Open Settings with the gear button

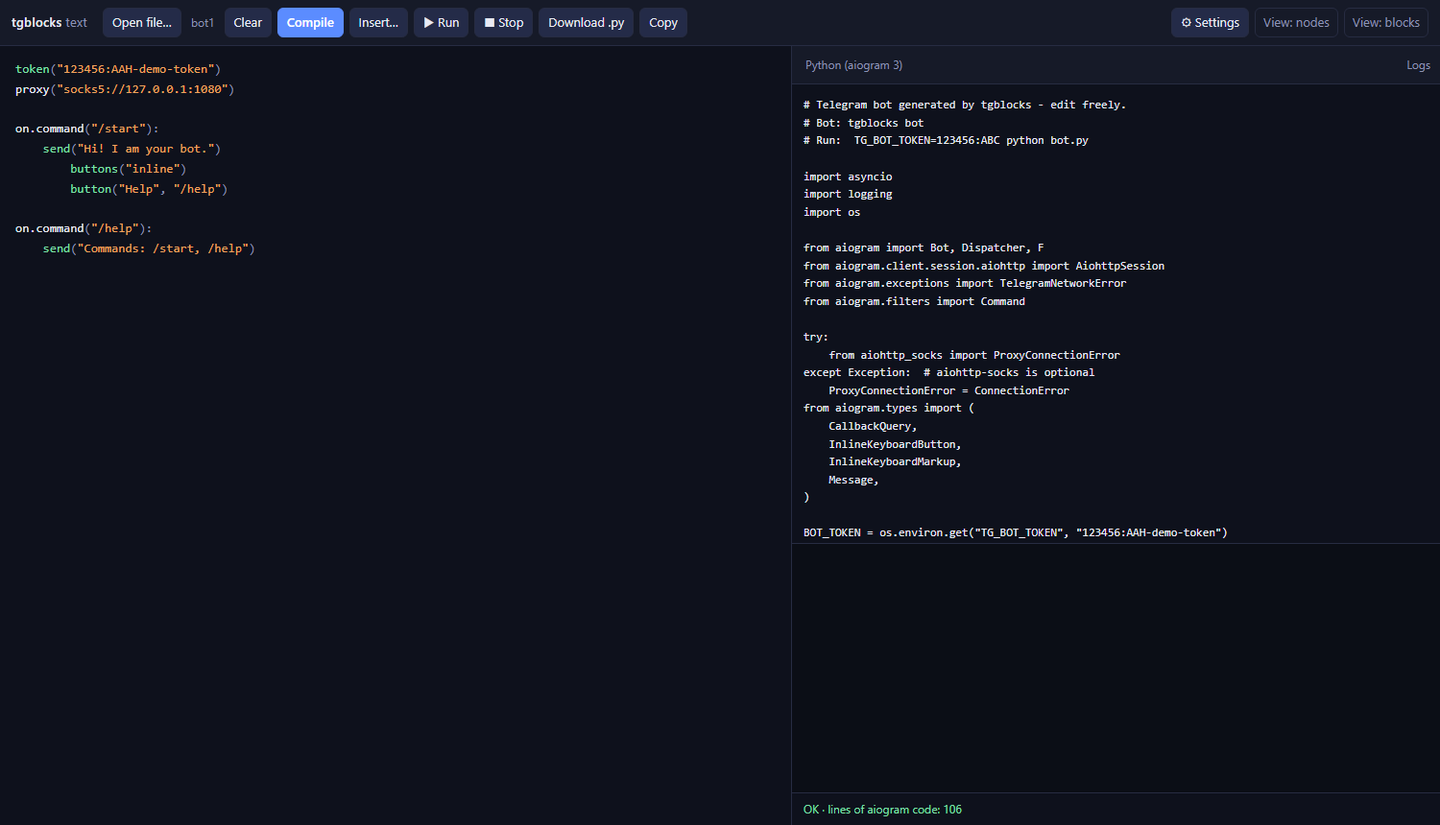point(1210,22)
